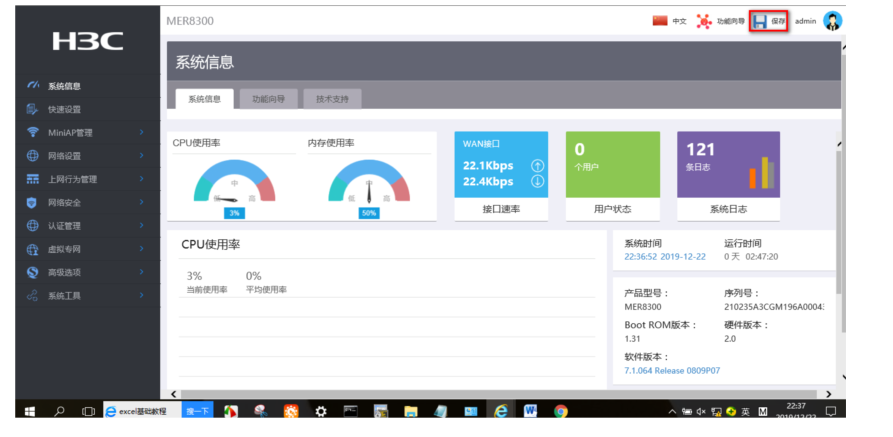893x437 pixels.
Task: Click the 内存使用率 gauge dial
Action: click(x=369, y=181)
